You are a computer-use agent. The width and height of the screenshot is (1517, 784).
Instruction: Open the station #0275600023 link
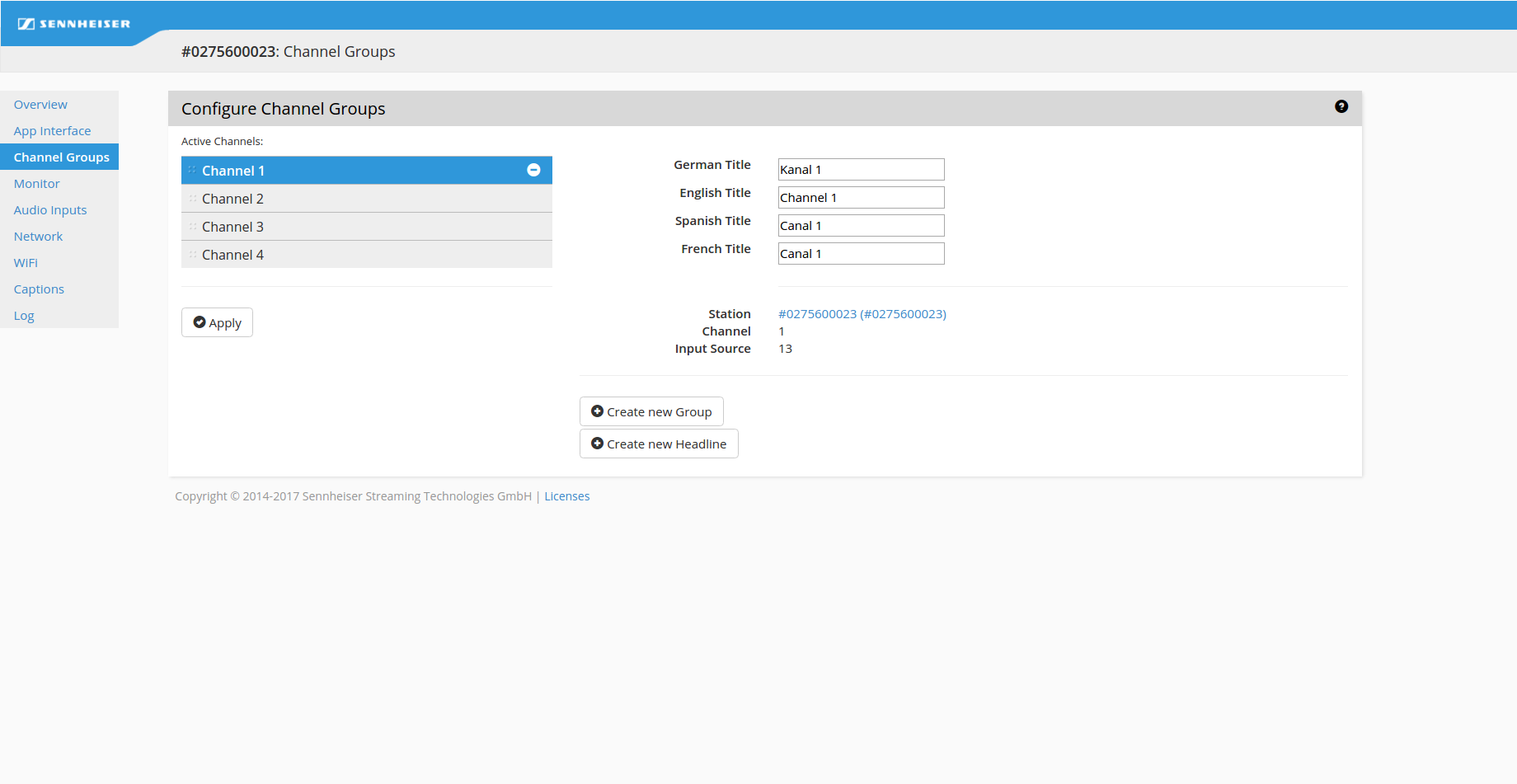tap(862, 314)
